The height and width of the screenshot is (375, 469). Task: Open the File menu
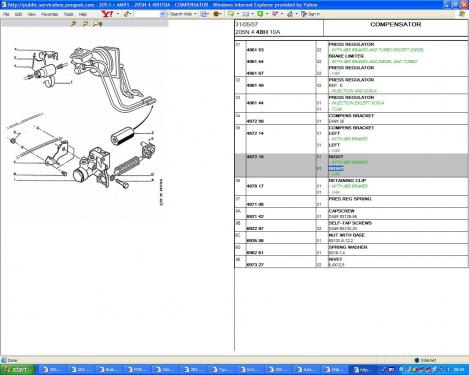click(6, 14)
